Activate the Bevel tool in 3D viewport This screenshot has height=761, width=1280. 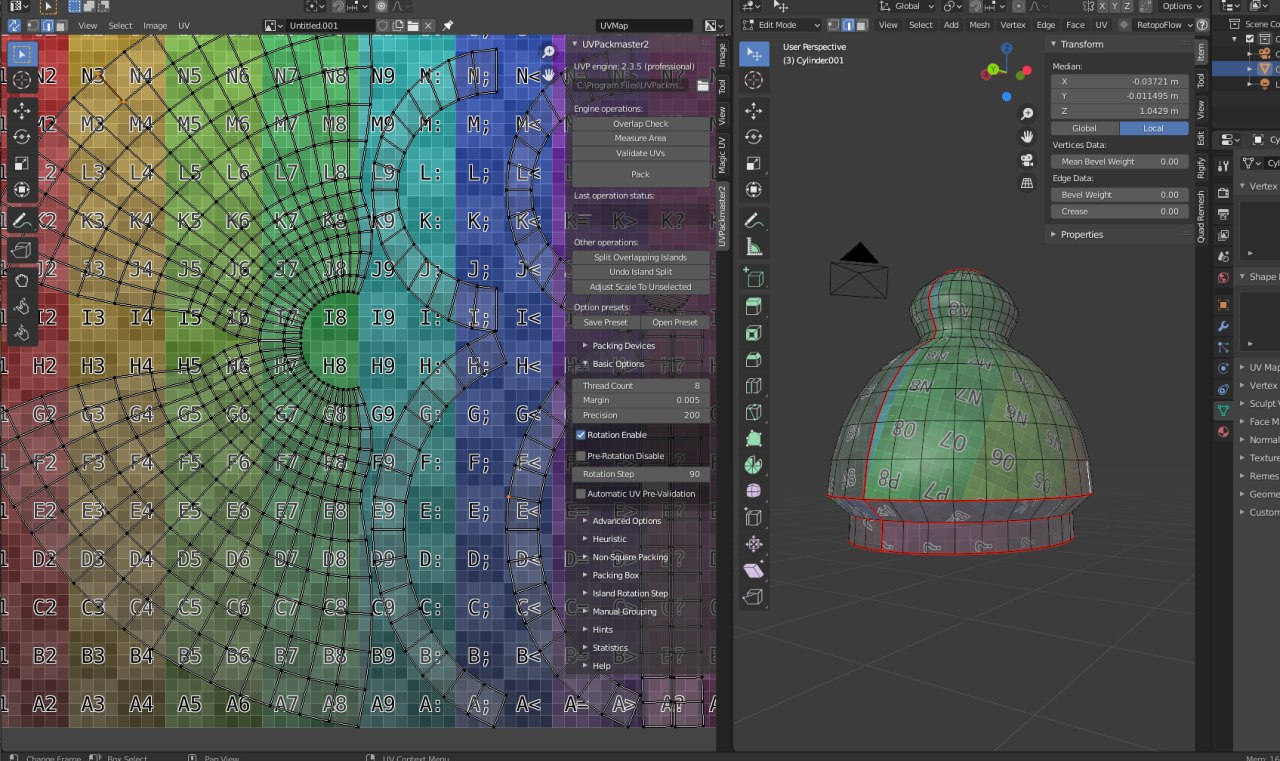coord(754,360)
